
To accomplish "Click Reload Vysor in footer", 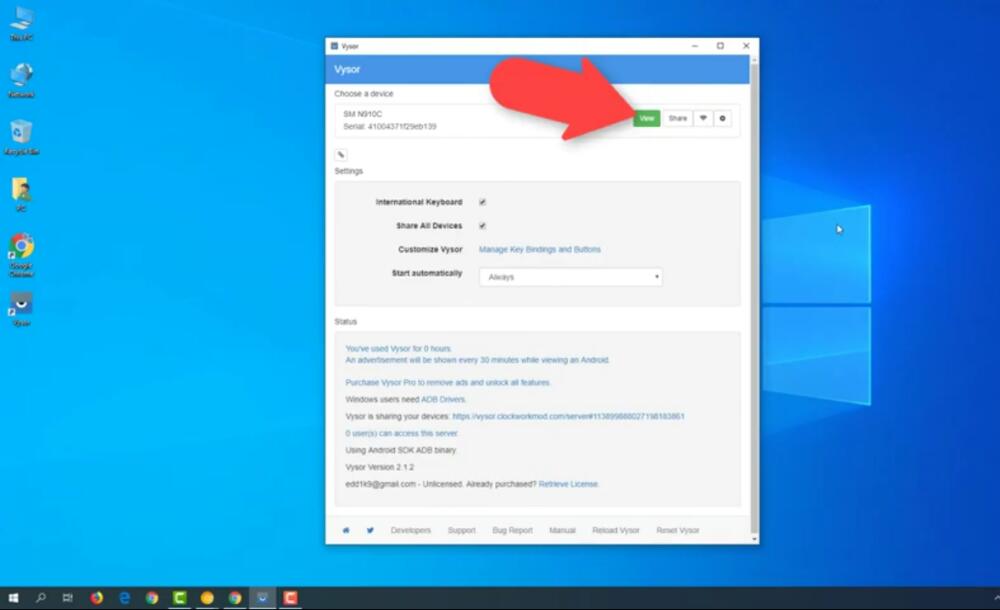I will 615,530.
